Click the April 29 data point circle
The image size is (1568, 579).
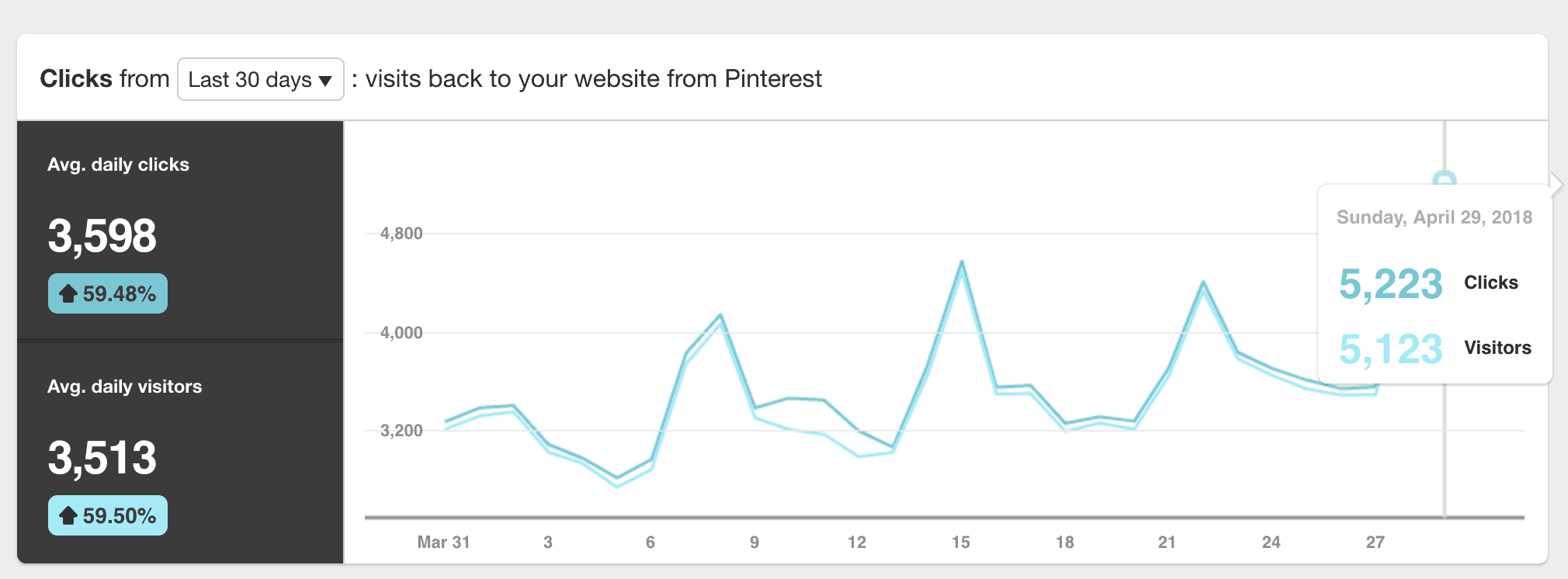click(x=1444, y=179)
